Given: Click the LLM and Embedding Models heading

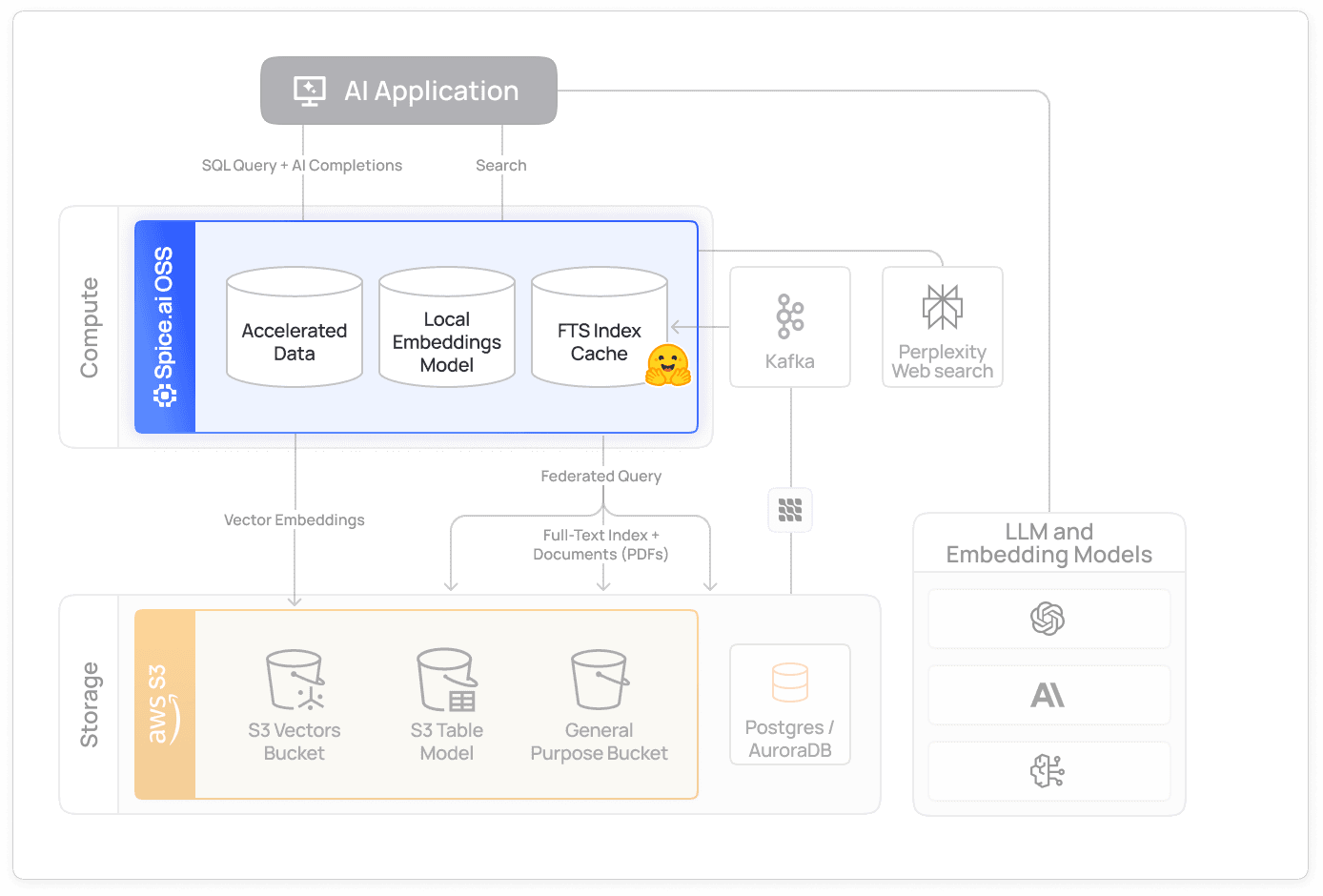Looking at the screenshot, I should 1048,543.
